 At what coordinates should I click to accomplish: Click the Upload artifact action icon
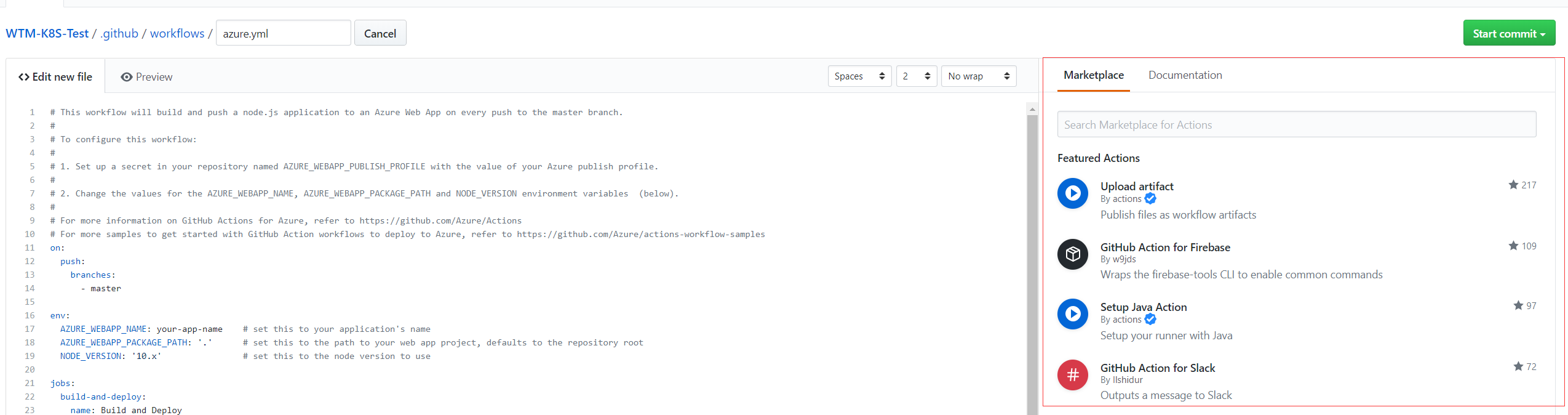[x=1072, y=193]
